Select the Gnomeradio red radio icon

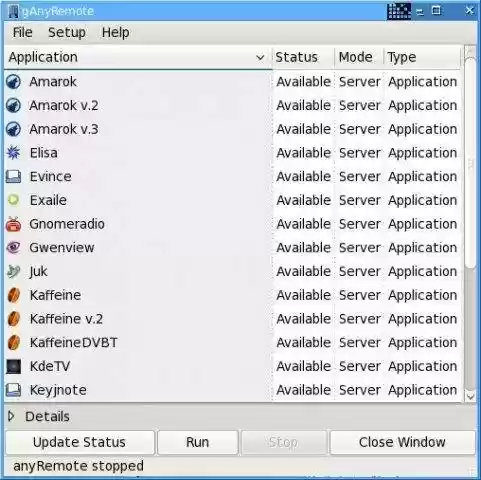tap(13, 224)
